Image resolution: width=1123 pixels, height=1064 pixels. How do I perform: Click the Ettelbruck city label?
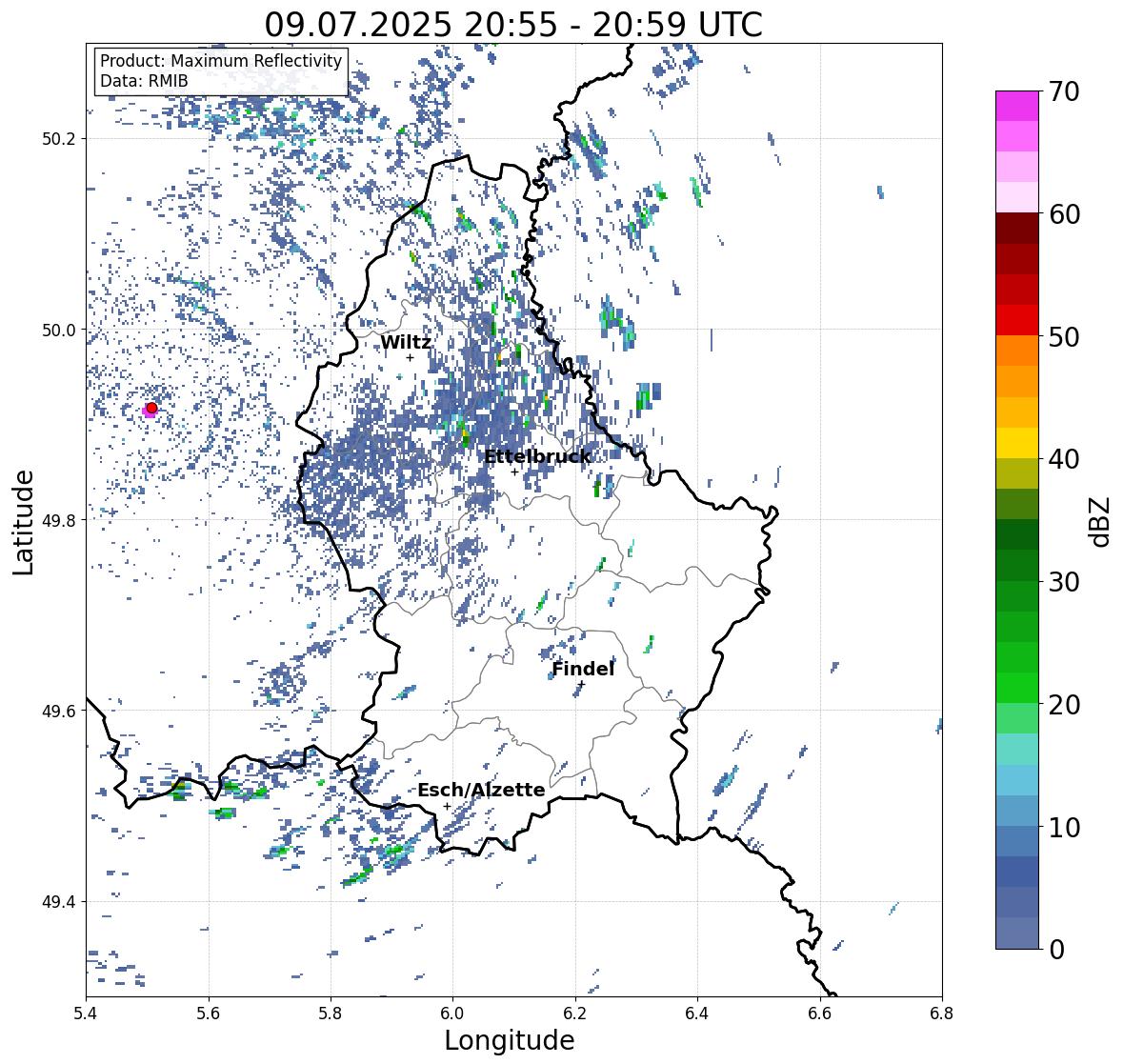(x=537, y=456)
